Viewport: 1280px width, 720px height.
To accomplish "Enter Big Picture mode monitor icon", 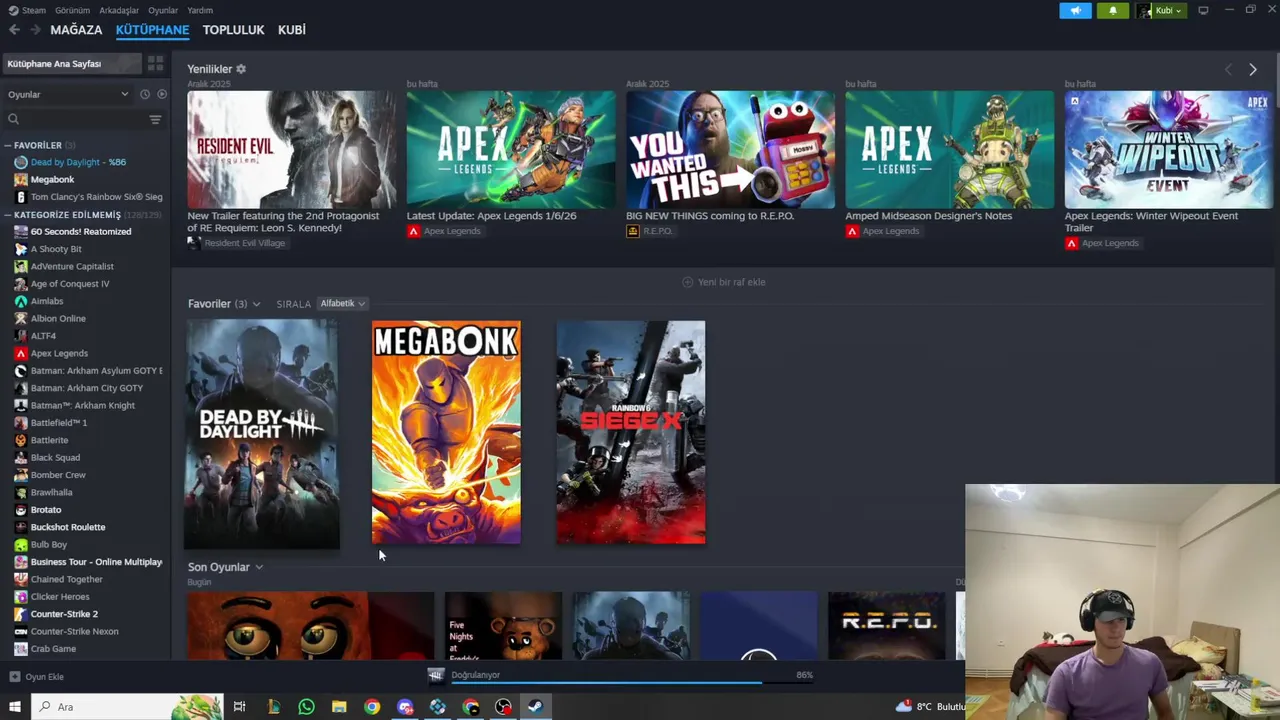I will (x=1203, y=10).
